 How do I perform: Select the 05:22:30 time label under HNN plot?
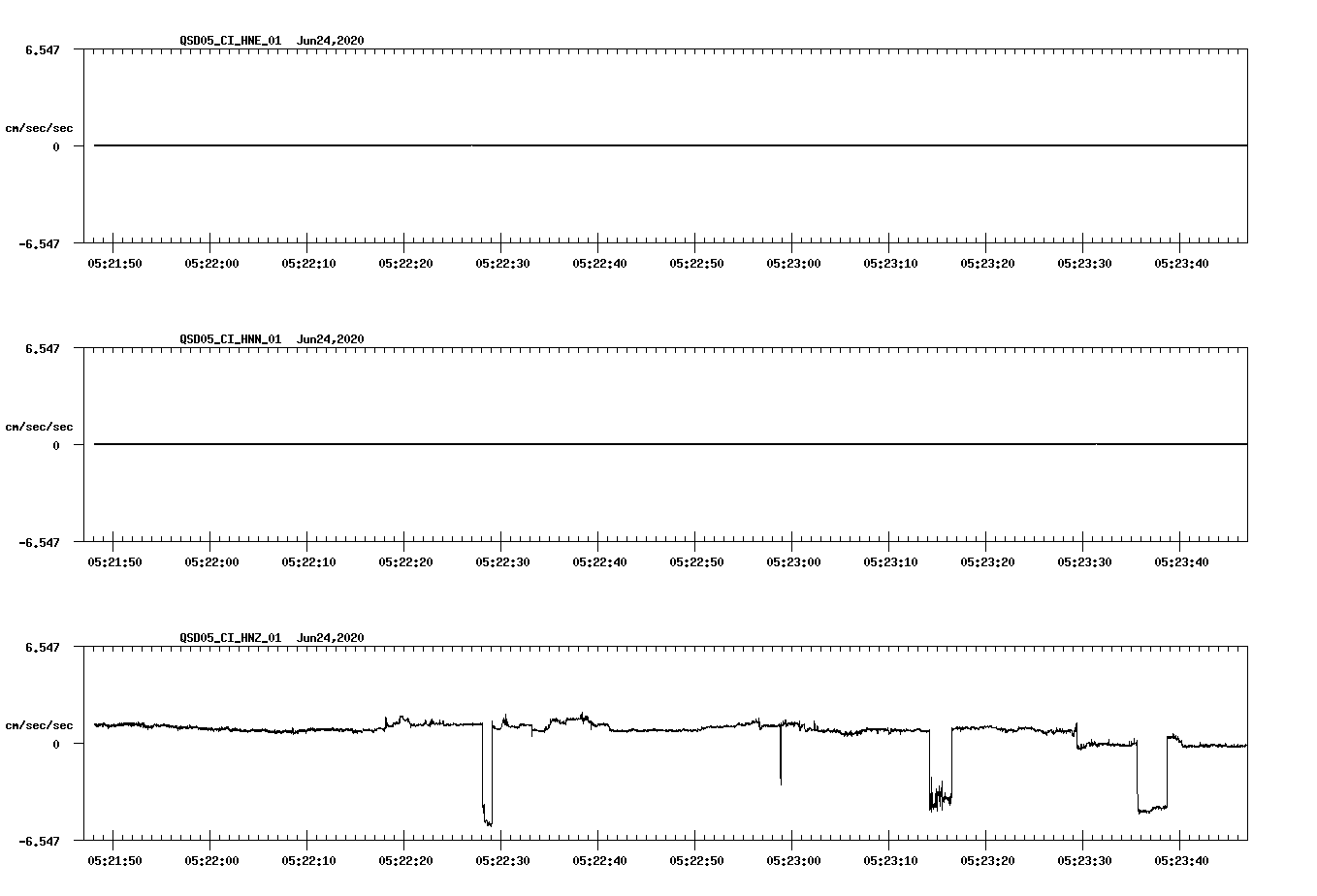[x=502, y=561]
